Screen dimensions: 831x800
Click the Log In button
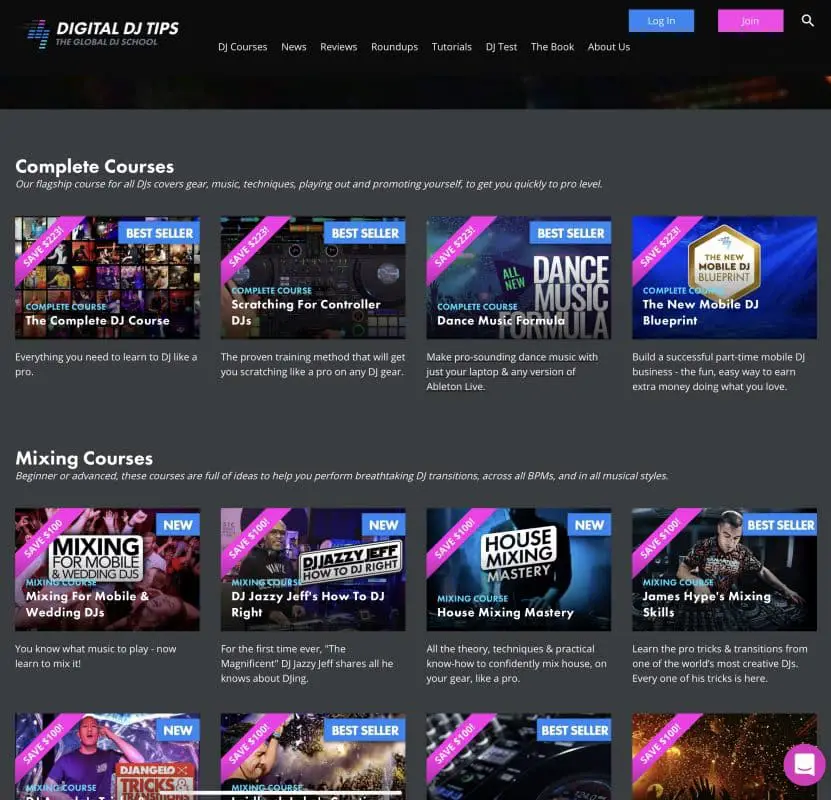coord(661,21)
